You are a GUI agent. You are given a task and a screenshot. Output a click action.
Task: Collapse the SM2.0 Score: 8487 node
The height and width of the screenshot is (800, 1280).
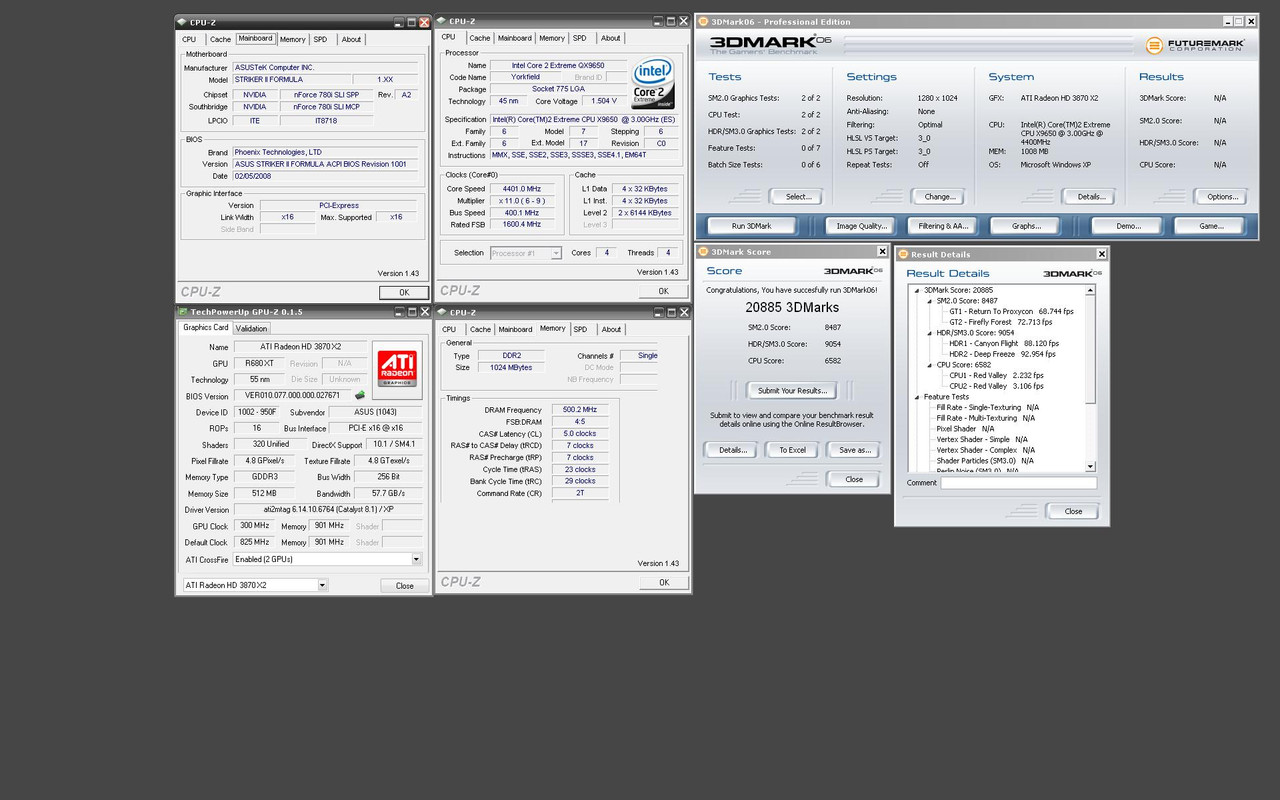tap(928, 300)
